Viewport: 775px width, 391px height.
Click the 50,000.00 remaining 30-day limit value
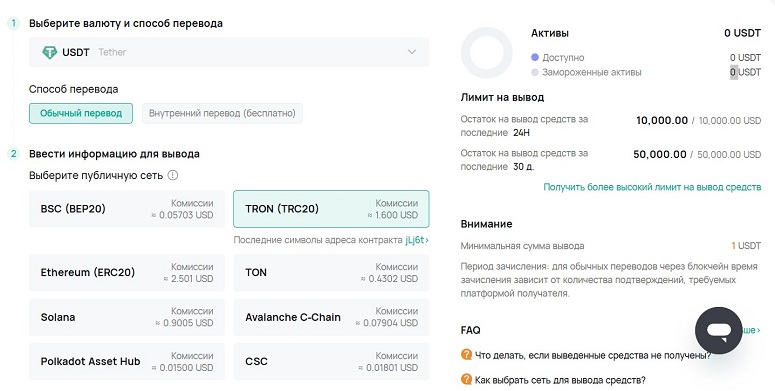[x=660, y=154]
